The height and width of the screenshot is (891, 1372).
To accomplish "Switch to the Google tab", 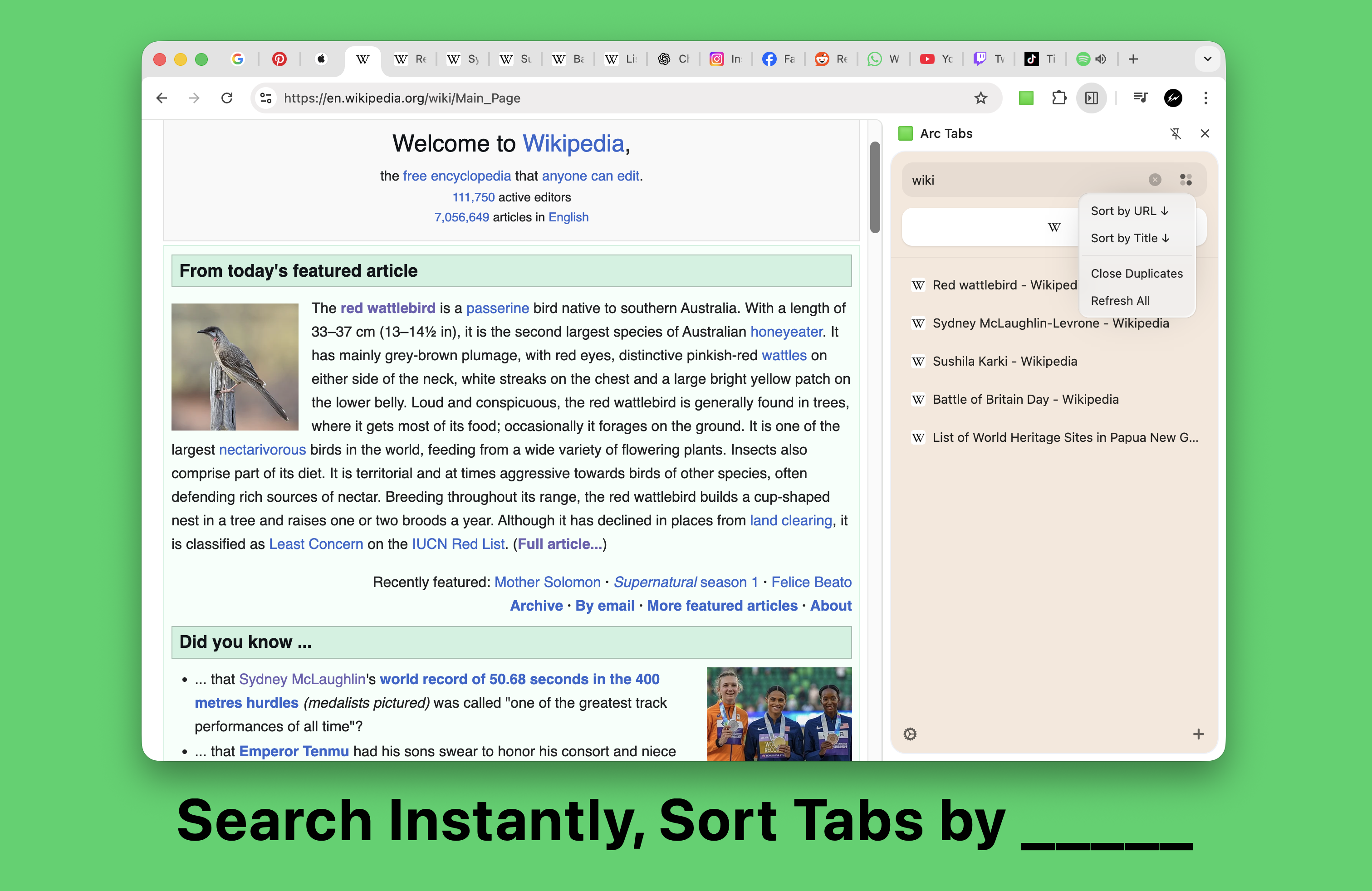I will tap(237, 59).
